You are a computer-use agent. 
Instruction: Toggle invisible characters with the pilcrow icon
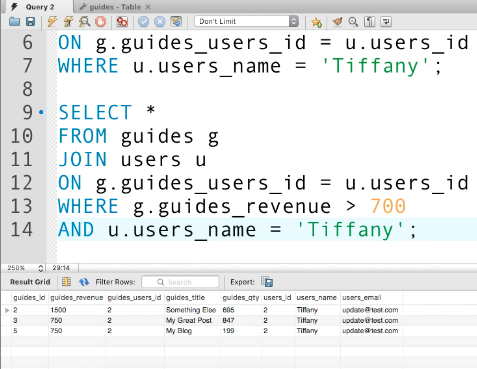pyautogui.click(x=369, y=22)
